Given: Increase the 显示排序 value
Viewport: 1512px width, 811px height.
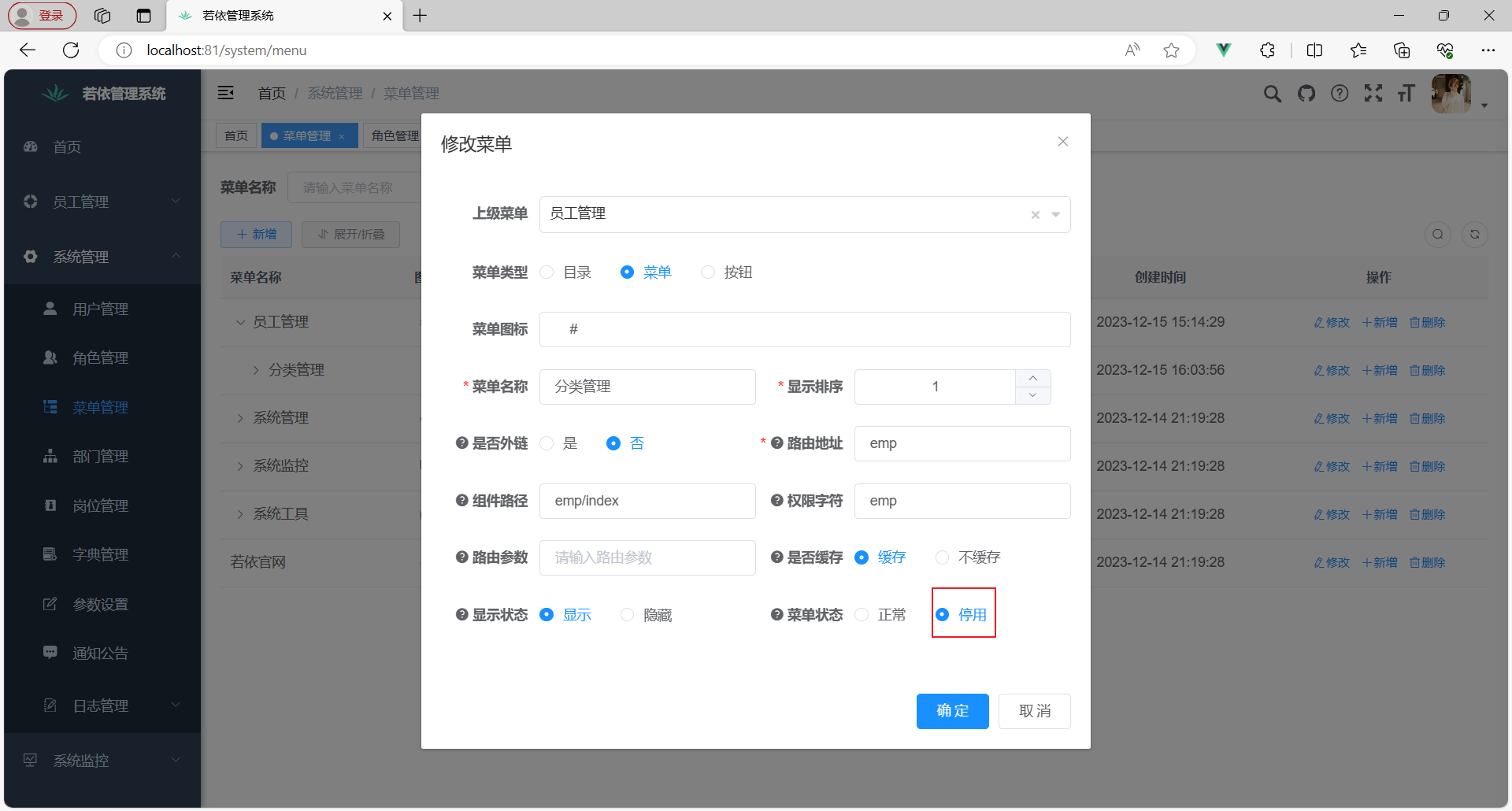Looking at the screenshot, I should pyautogui.click(x=1033, y=378).
